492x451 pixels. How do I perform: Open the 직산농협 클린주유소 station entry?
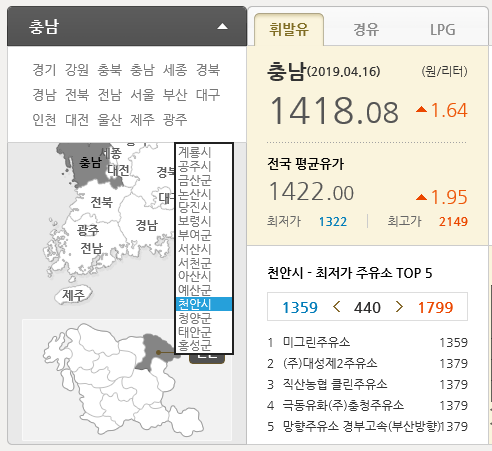(x=367, y=384)
